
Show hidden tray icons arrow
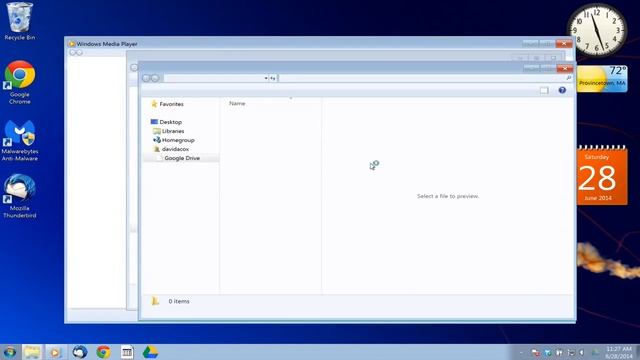(521, 352)
